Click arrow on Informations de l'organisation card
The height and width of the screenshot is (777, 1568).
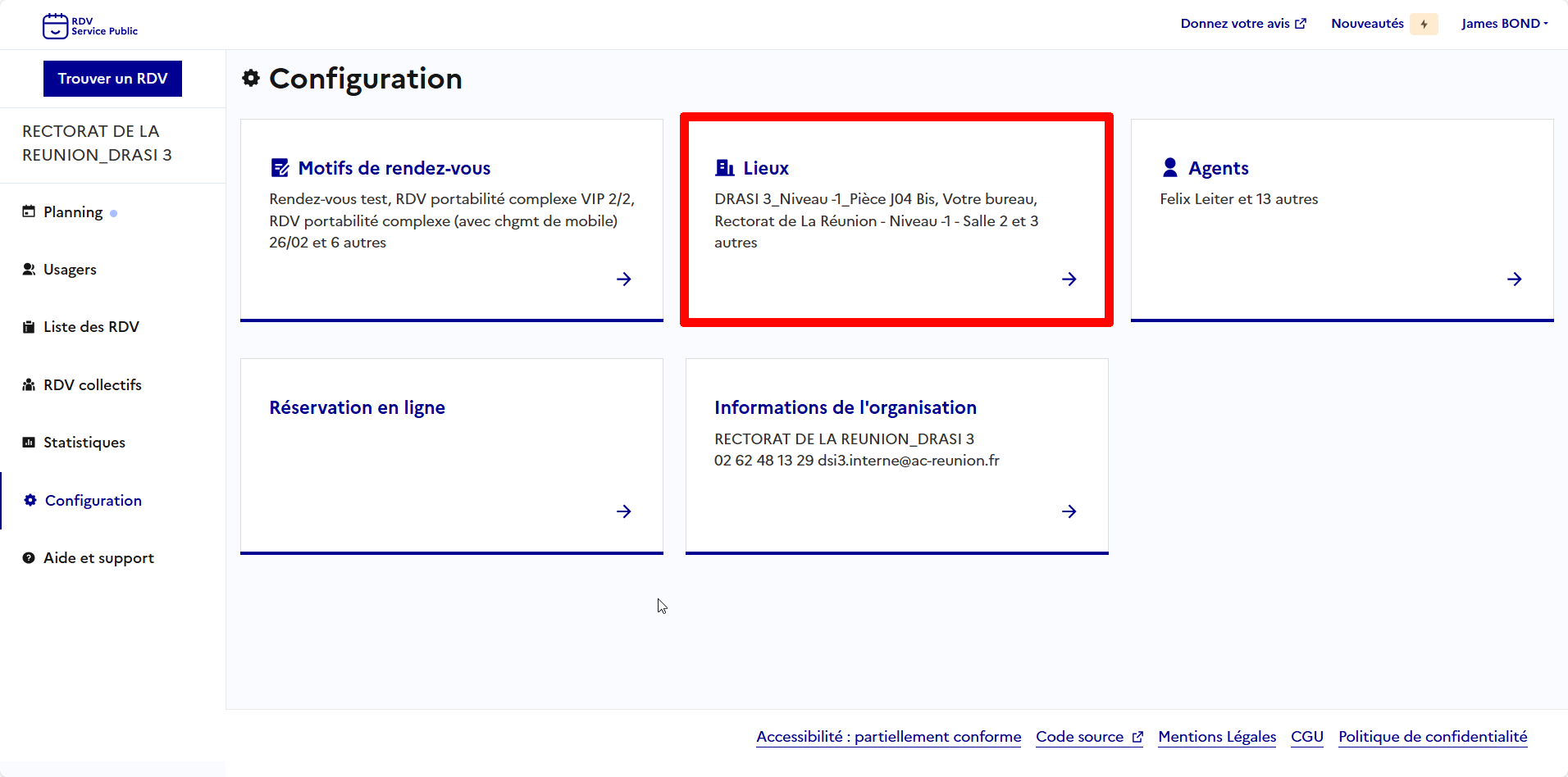coord(1069,511)
